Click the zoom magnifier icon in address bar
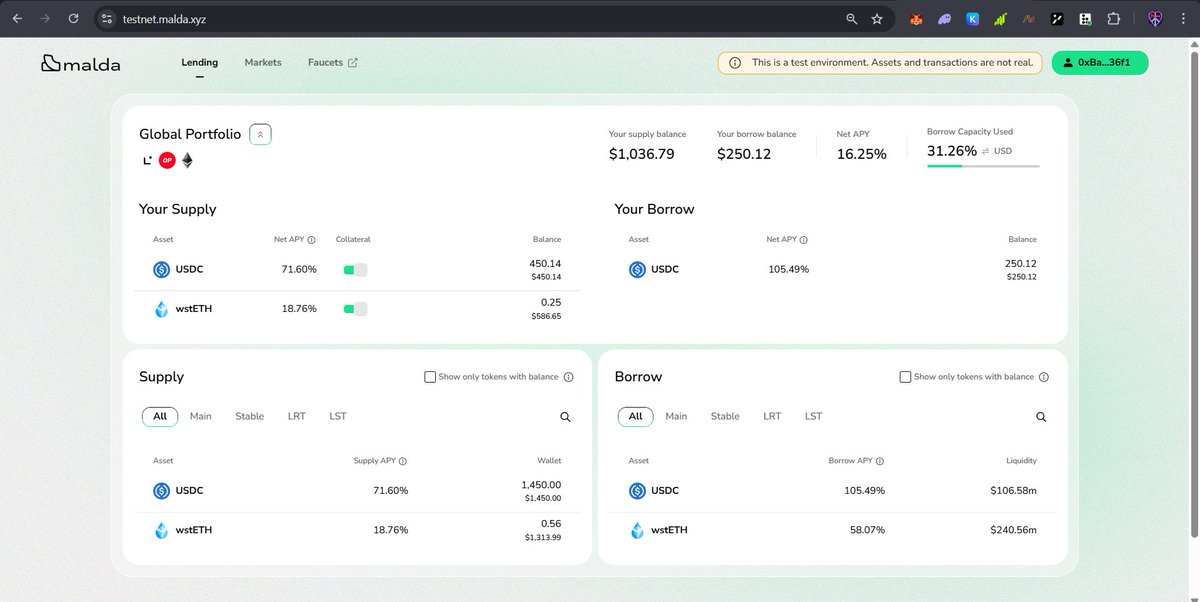The image size is (1200, 602). click(852, 18)
